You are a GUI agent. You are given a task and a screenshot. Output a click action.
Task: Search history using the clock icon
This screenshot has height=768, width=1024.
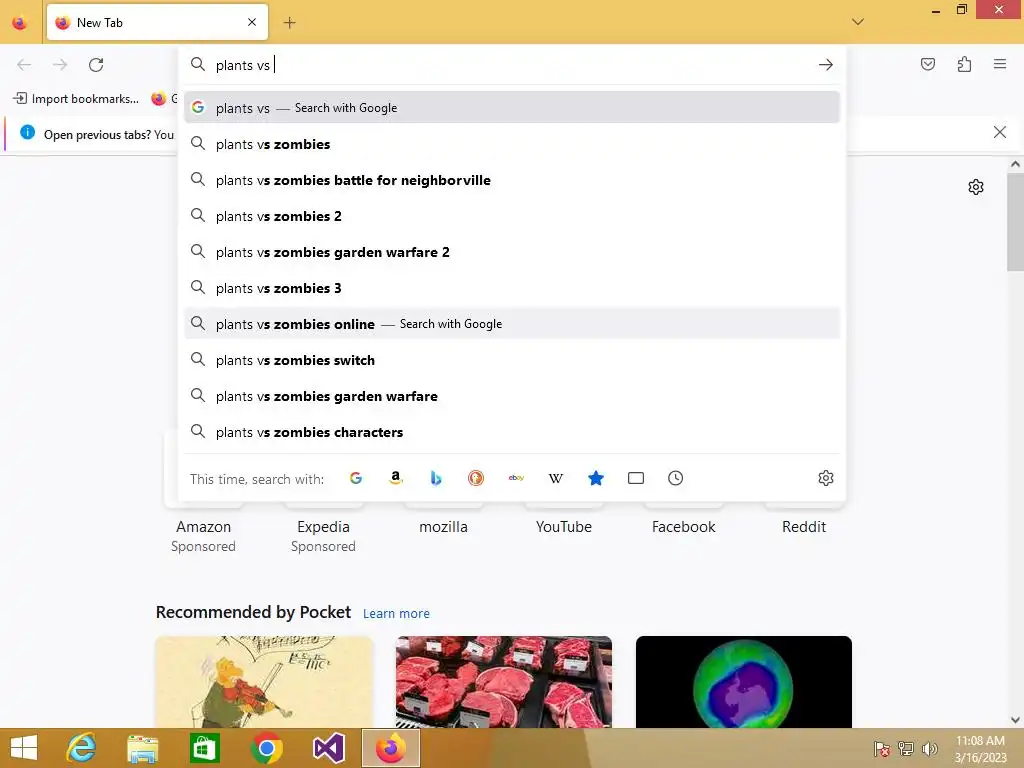click(675, 478)
